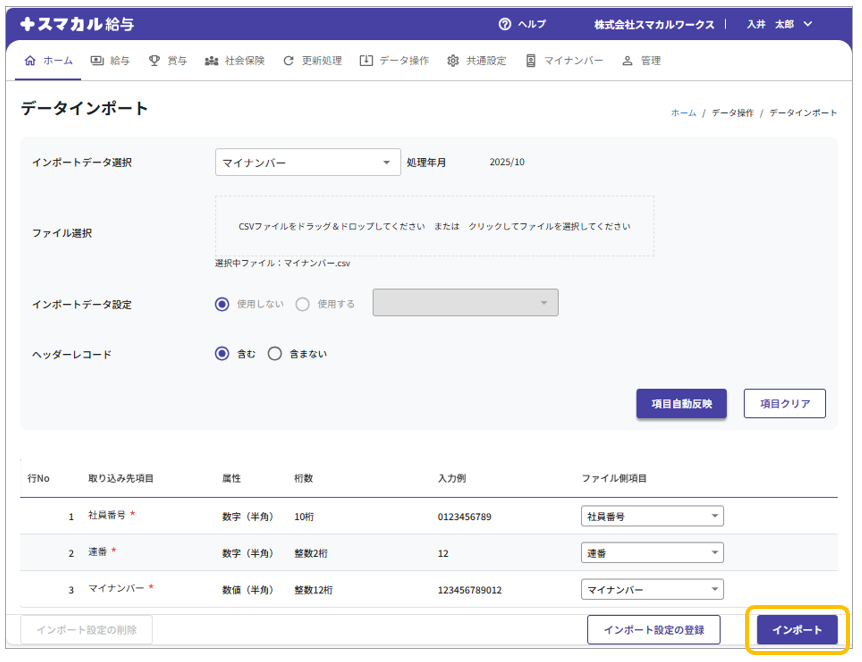
Task: Click the 項目自動反映 button
Action: 681,404
